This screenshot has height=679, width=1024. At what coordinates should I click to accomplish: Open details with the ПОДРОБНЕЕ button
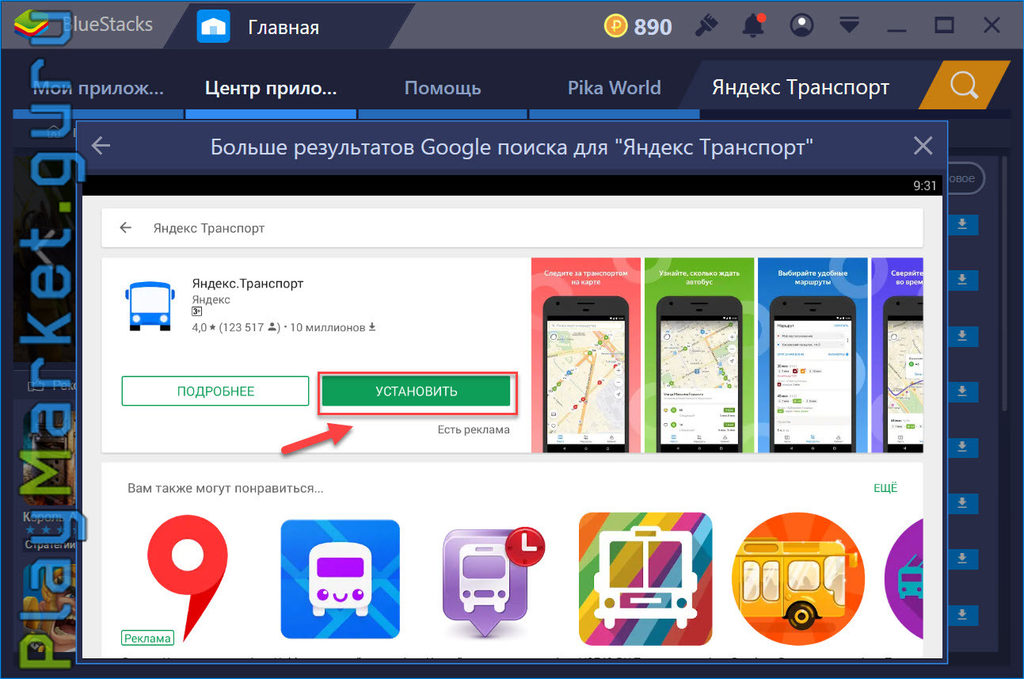[215, 391]
